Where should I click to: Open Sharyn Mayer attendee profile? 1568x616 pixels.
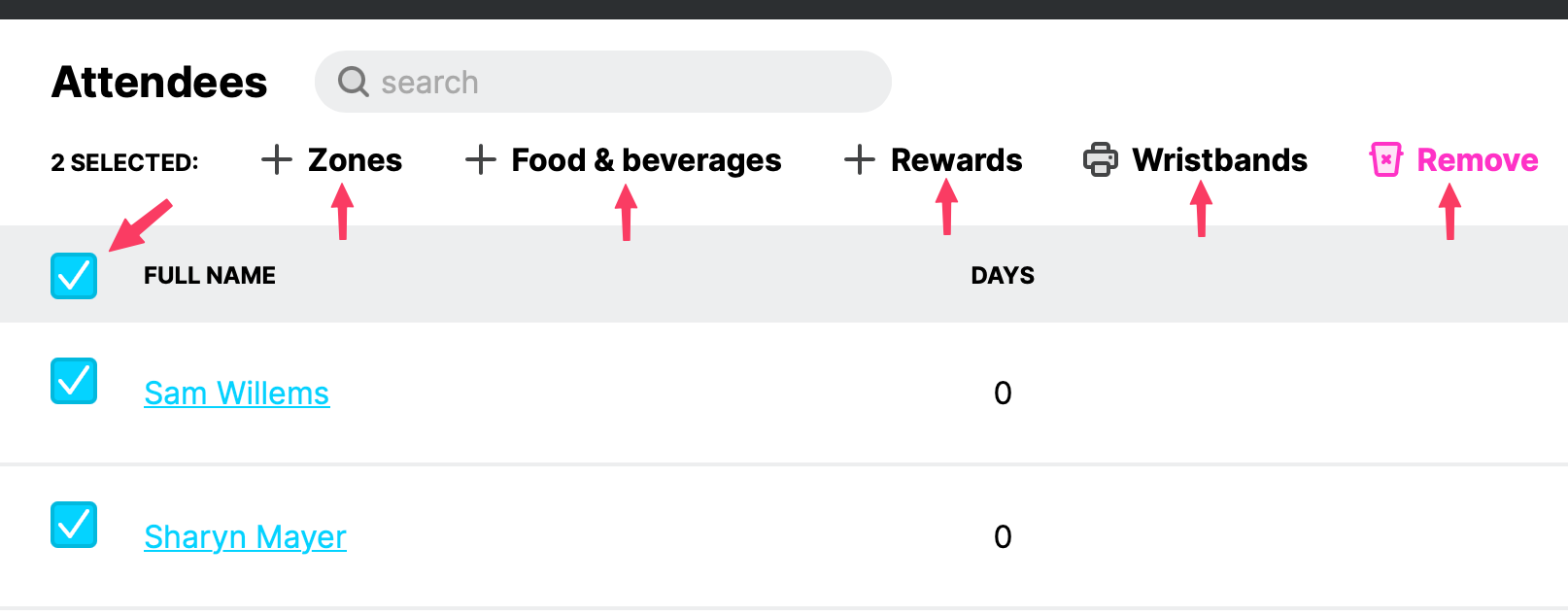pyautogui.click(x=245, y=537)
